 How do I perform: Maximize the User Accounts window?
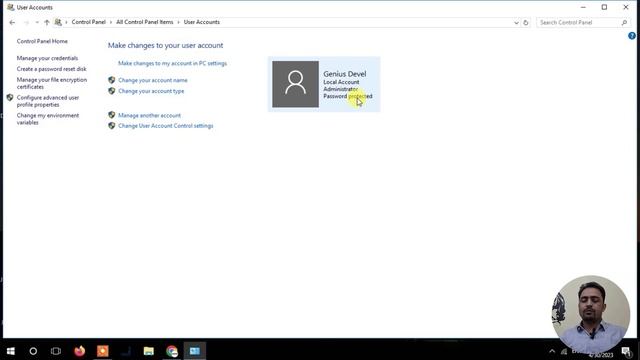[604, 7]
